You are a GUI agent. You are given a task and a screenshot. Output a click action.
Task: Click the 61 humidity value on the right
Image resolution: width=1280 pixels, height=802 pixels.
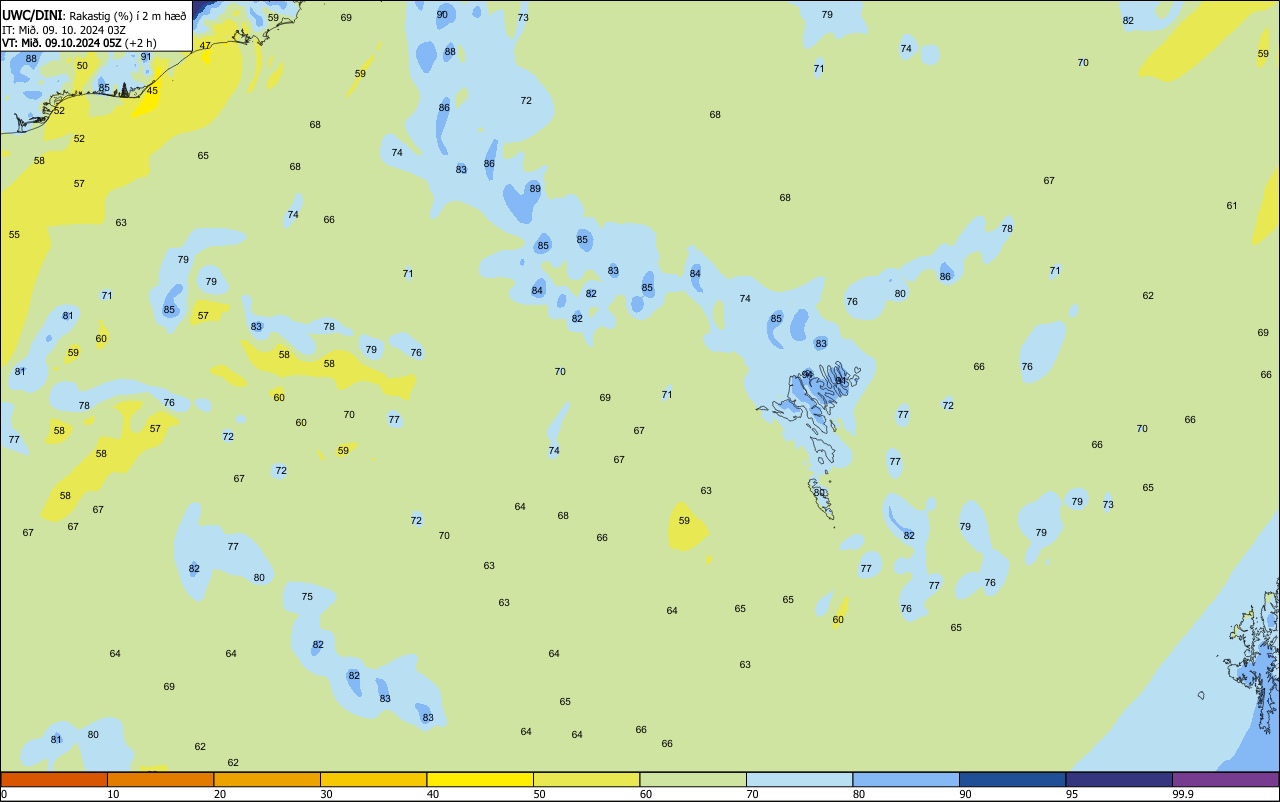tap(1232, 206)
